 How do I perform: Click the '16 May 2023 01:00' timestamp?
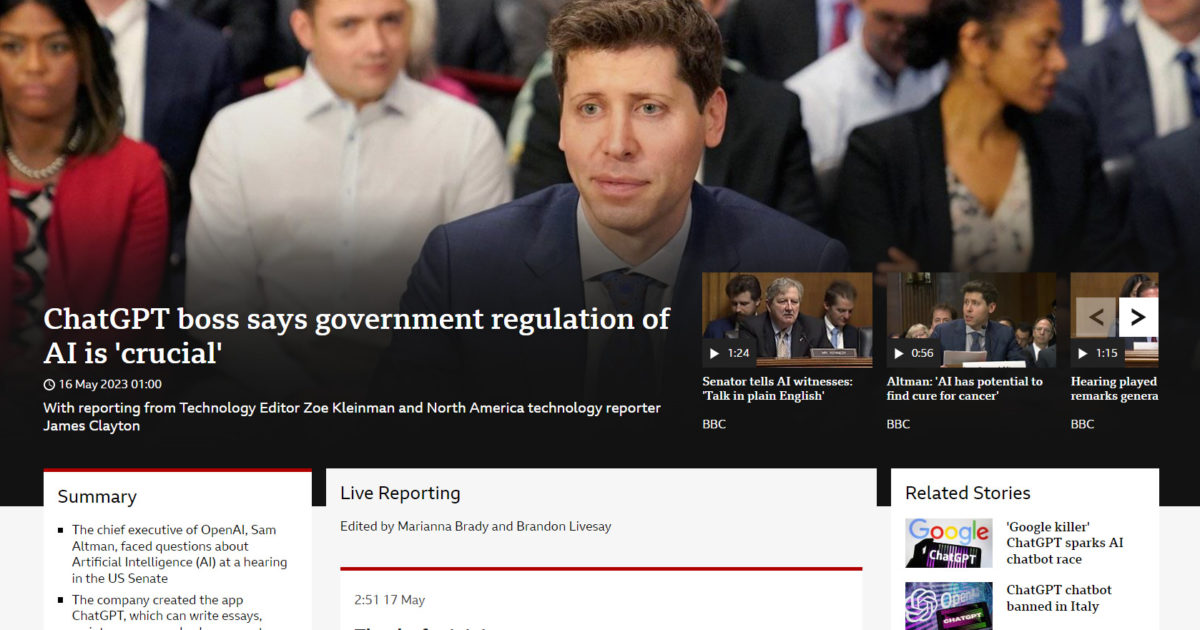point(110,384)
